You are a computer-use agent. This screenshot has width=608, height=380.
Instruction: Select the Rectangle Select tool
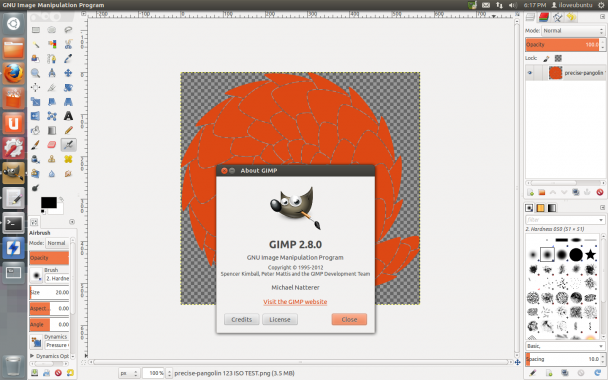click(35, 30)
